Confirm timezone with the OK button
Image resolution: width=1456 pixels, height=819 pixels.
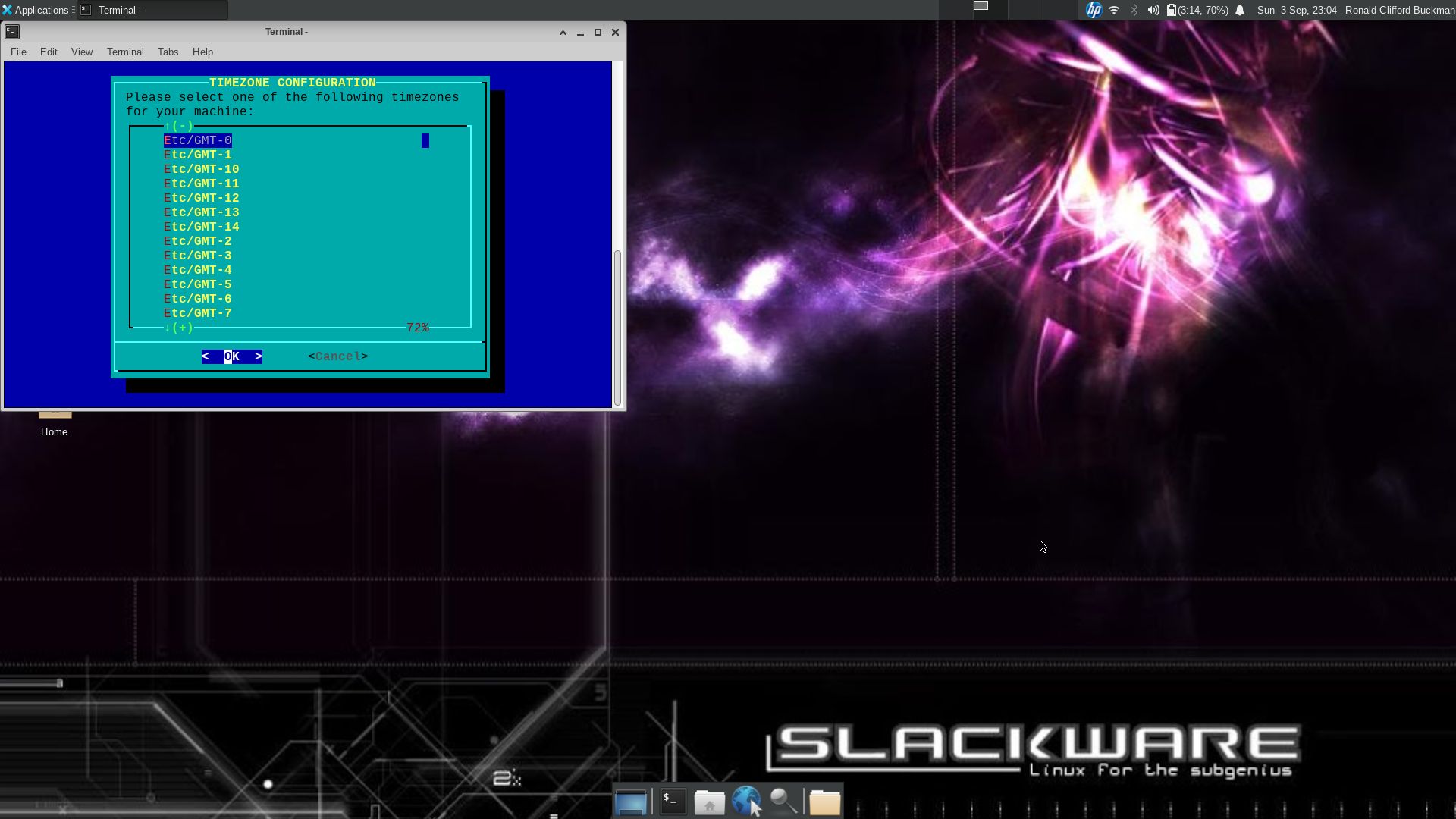pyautogui.click(x=232, y=356)
